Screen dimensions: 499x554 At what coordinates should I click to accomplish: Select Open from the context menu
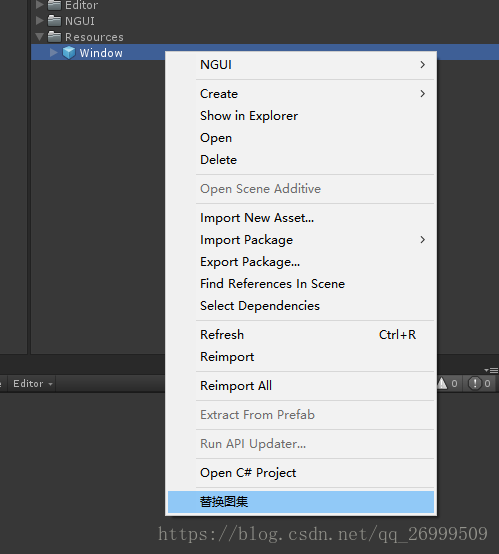(301, 138)
